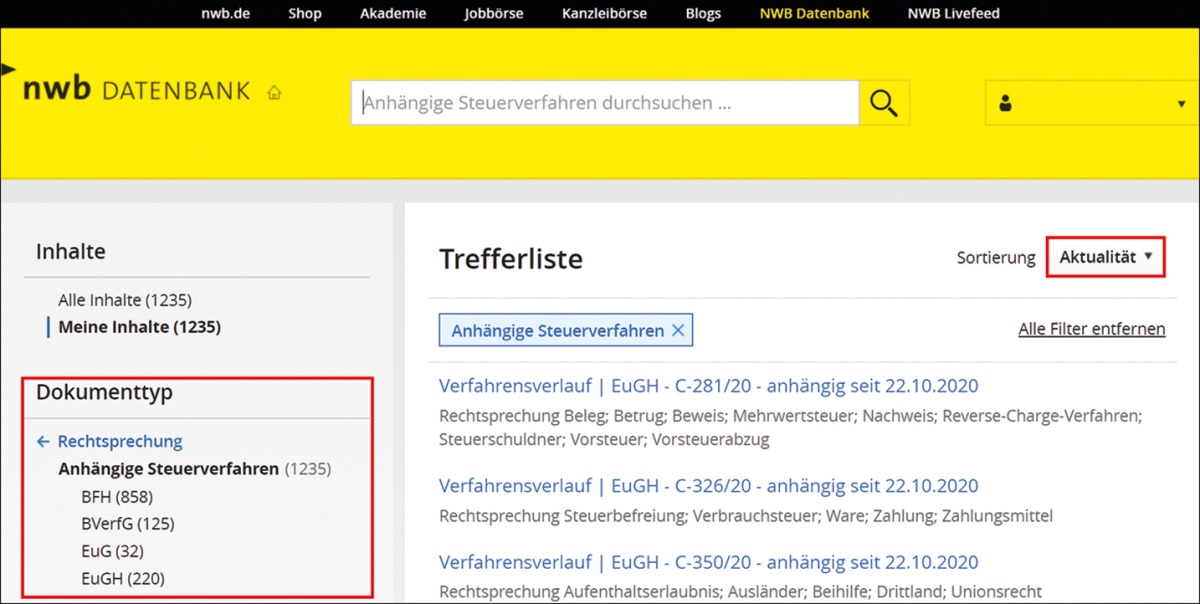Click the home icon beside nwb Datenbank
This screenshot has height=604, width=1200.
274,92
